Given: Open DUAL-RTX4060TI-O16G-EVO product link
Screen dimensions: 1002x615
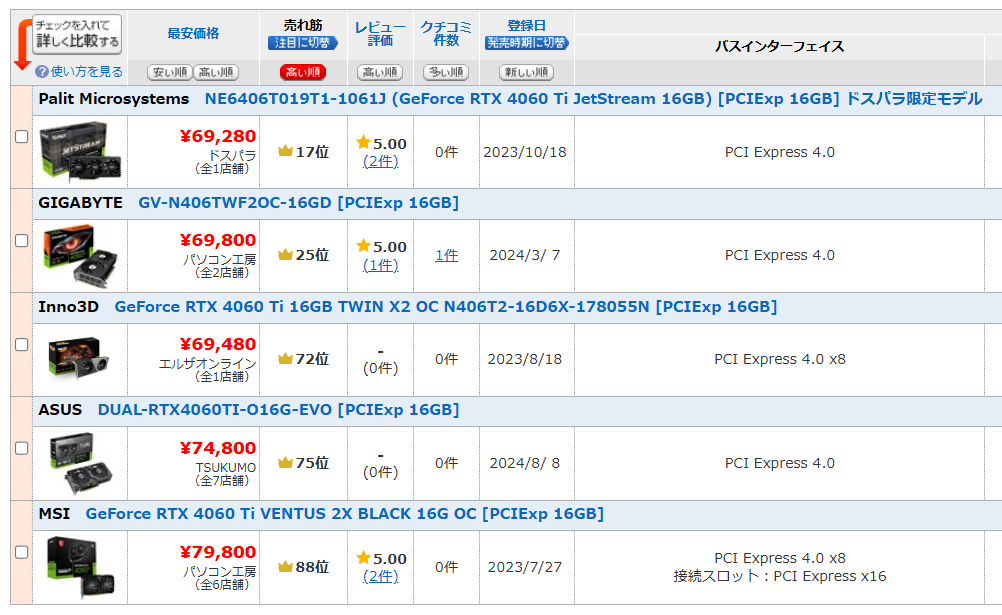Looking at the screenshot, I should tap(278, 410).
